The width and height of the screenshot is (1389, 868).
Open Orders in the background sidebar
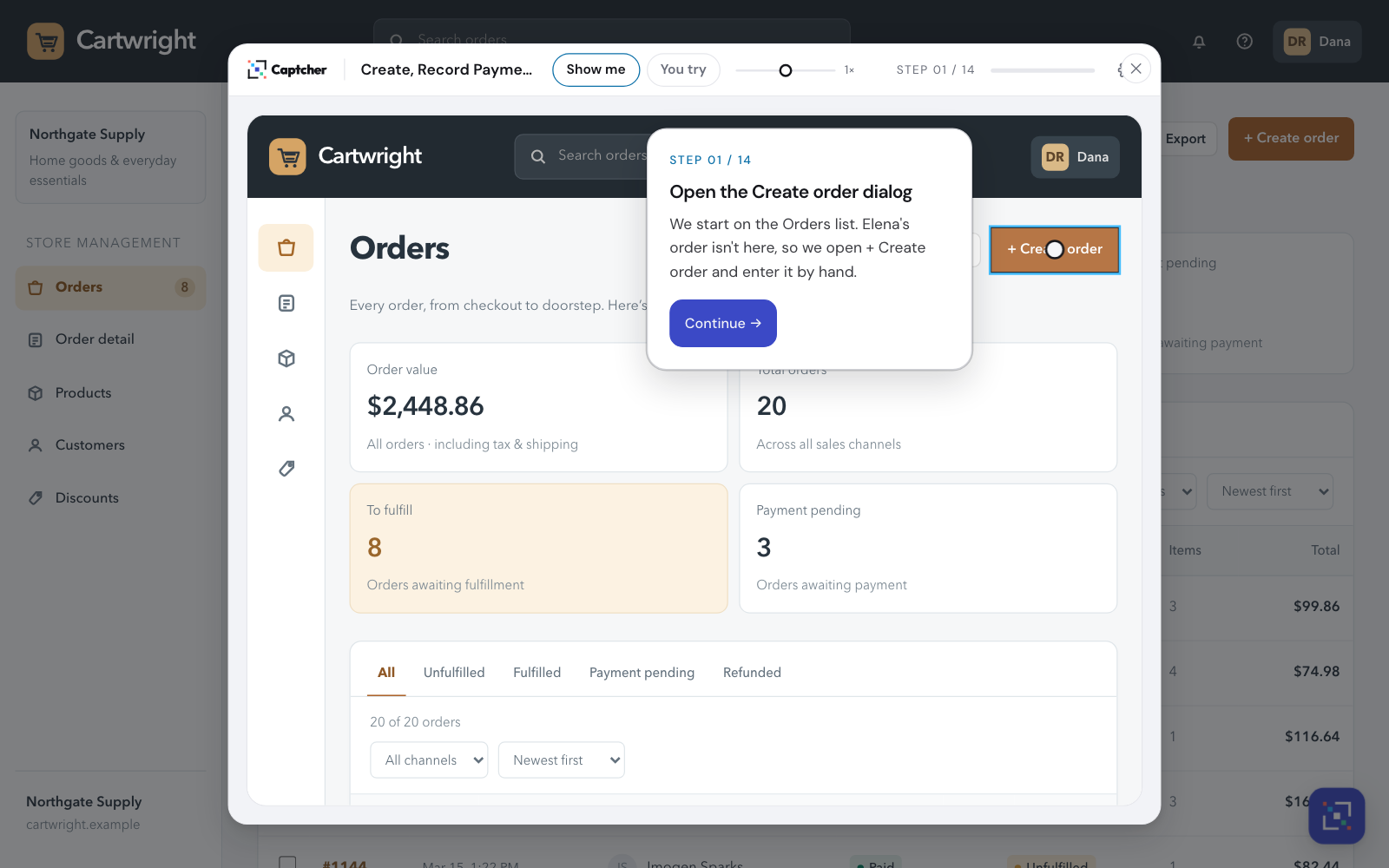tap(111, 287)
